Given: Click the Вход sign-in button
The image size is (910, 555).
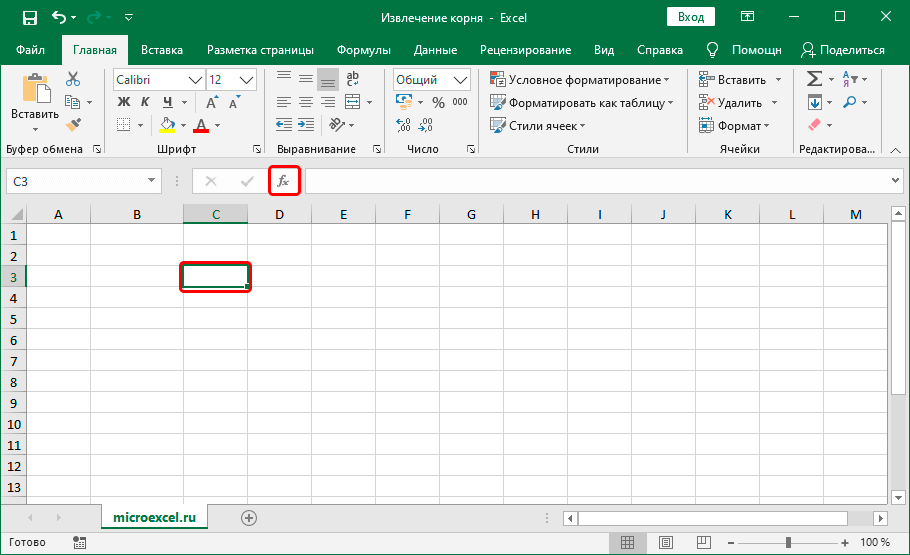Looking at the screenshot, I should tap(691, 17).
